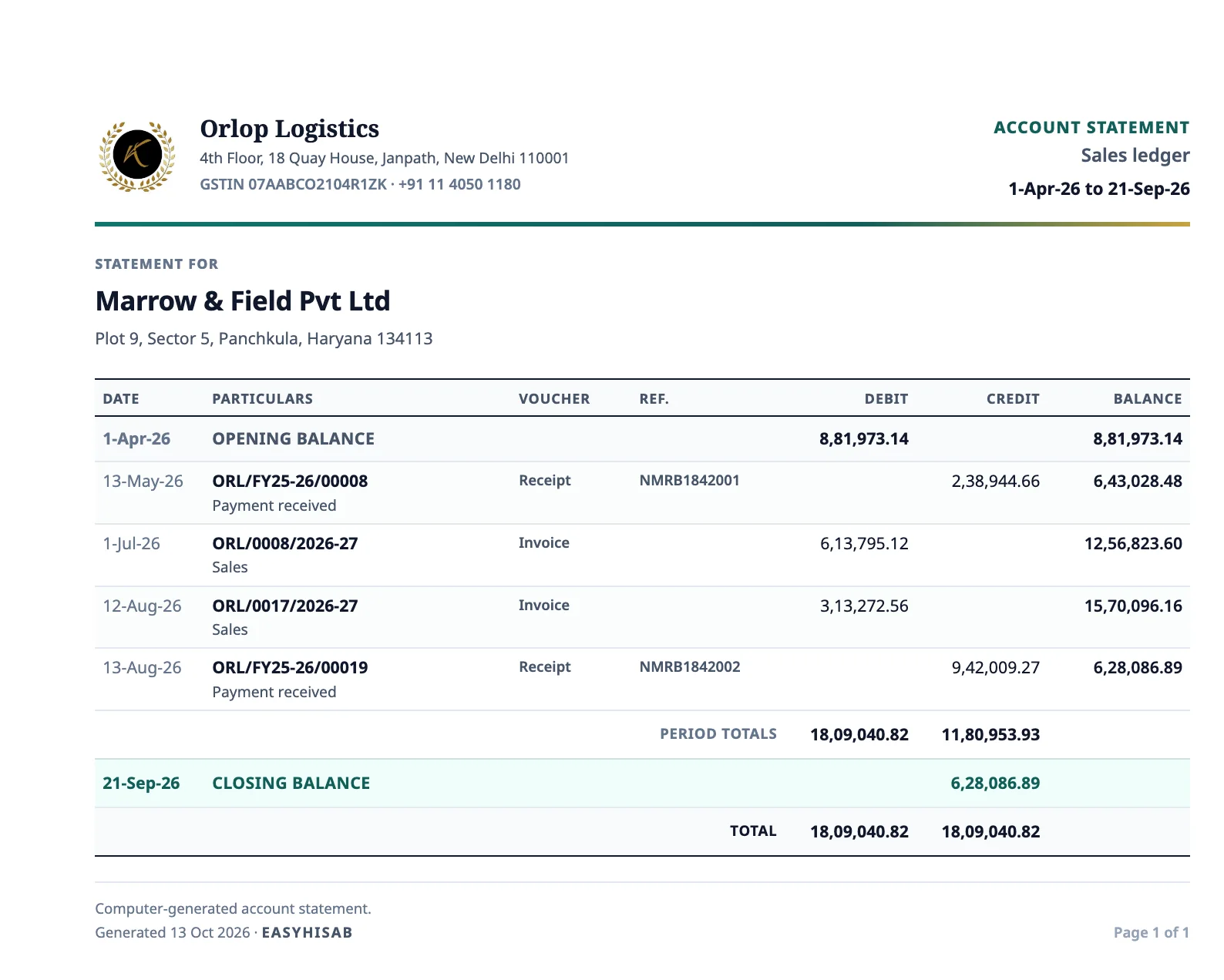This screenshot has height=980, width=1224.
Task: Click the Page 1 of 1 indicator
Action: pyautogui.click(x=1152, y=933)
